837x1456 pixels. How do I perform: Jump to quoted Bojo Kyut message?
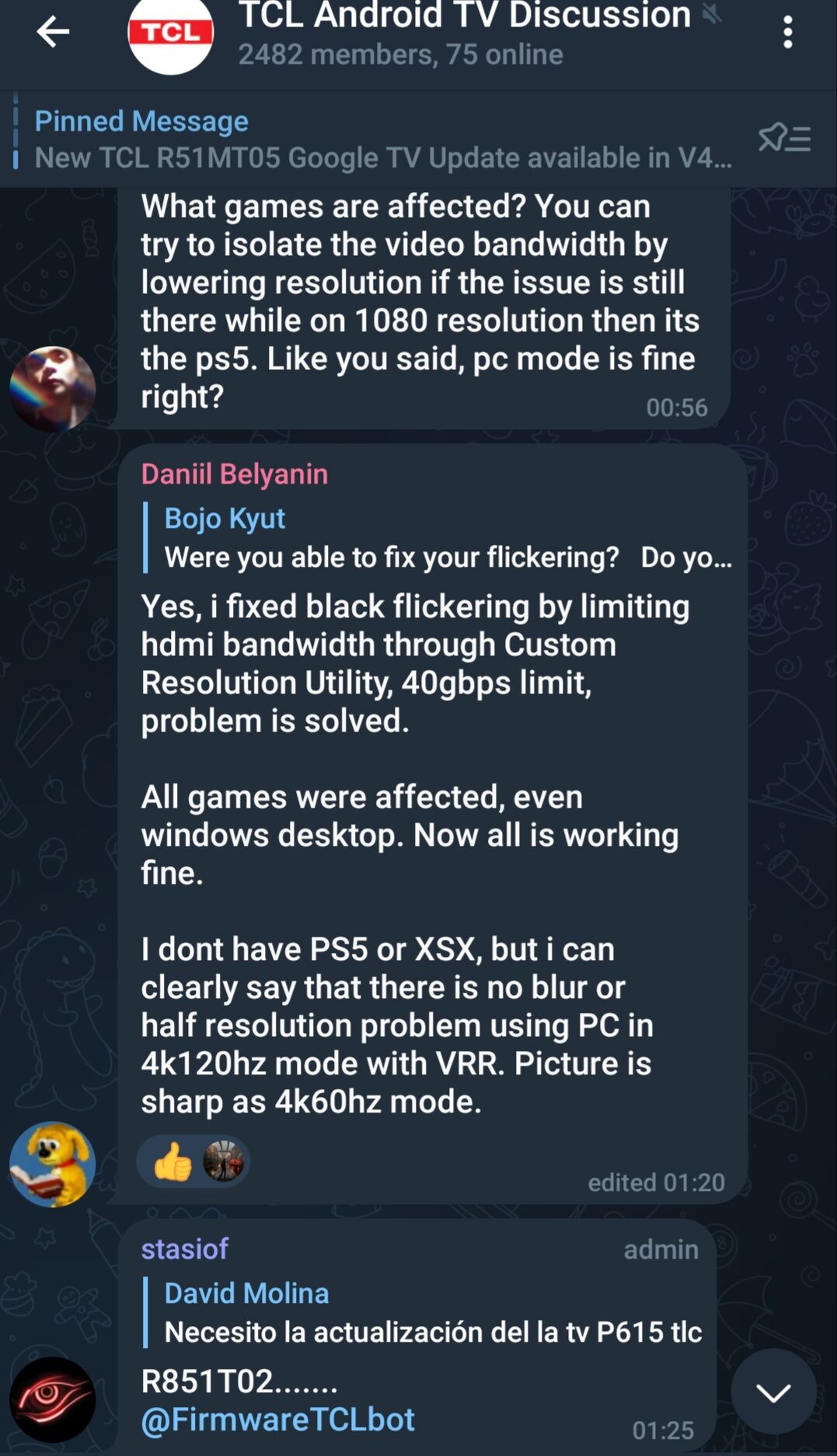click(438, 538)
